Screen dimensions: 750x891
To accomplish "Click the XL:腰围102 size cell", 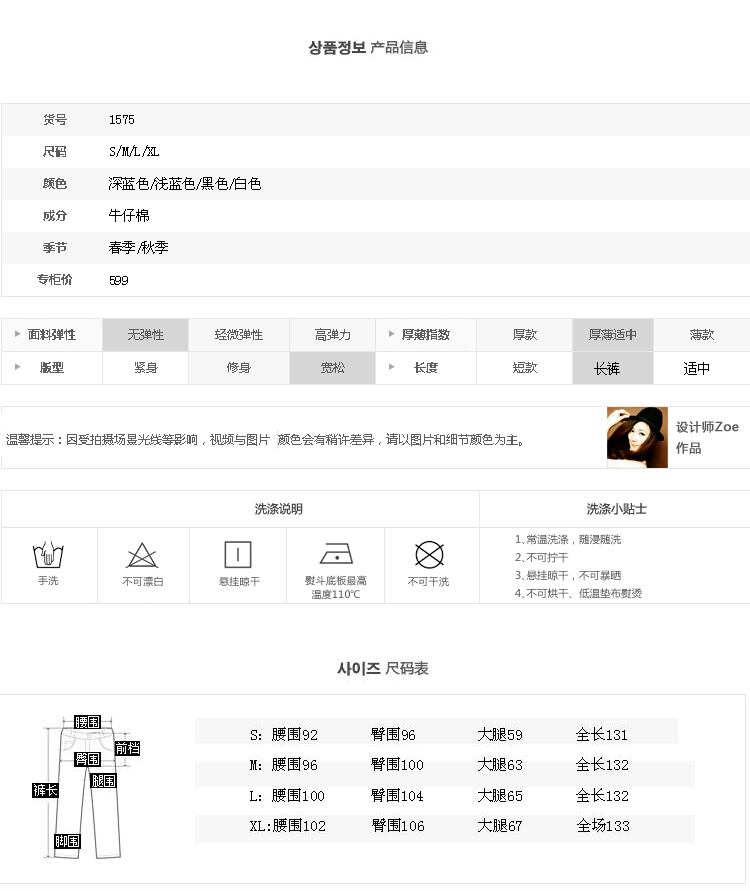I will [x=288, y=826].
